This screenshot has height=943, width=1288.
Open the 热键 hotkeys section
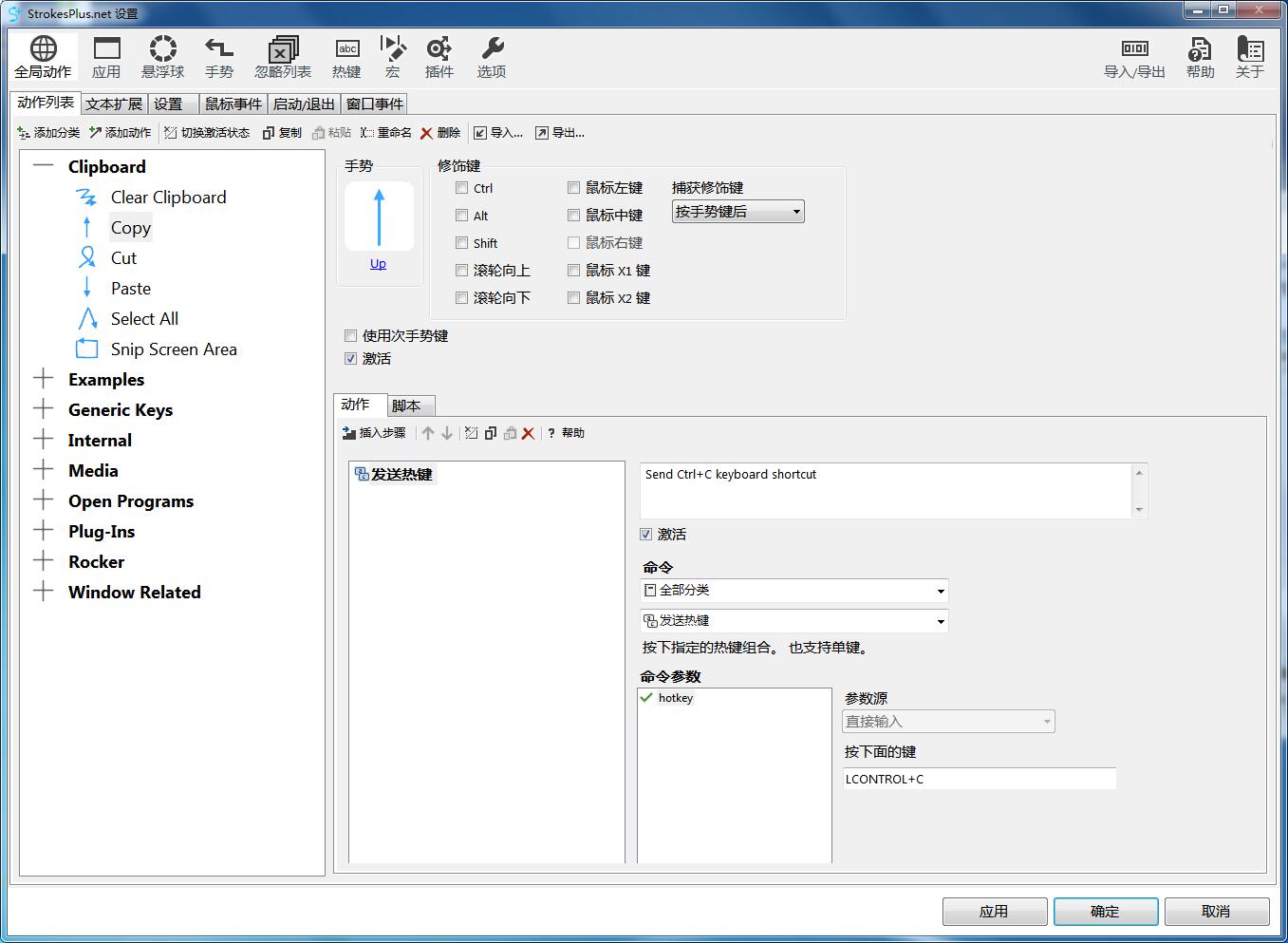click(346, 57)
